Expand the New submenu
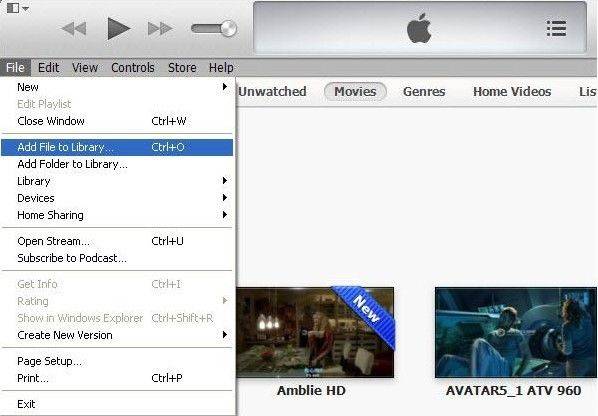 [x=117, y=87]
